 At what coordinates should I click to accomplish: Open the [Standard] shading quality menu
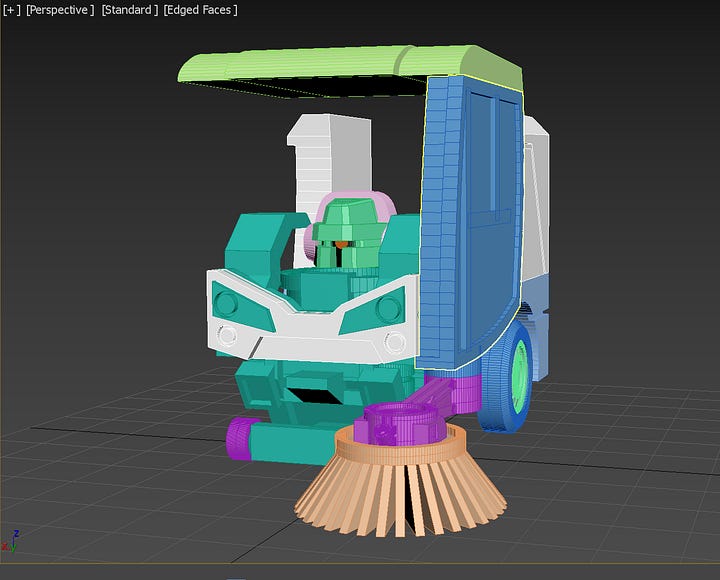click(x=129, y=10)
